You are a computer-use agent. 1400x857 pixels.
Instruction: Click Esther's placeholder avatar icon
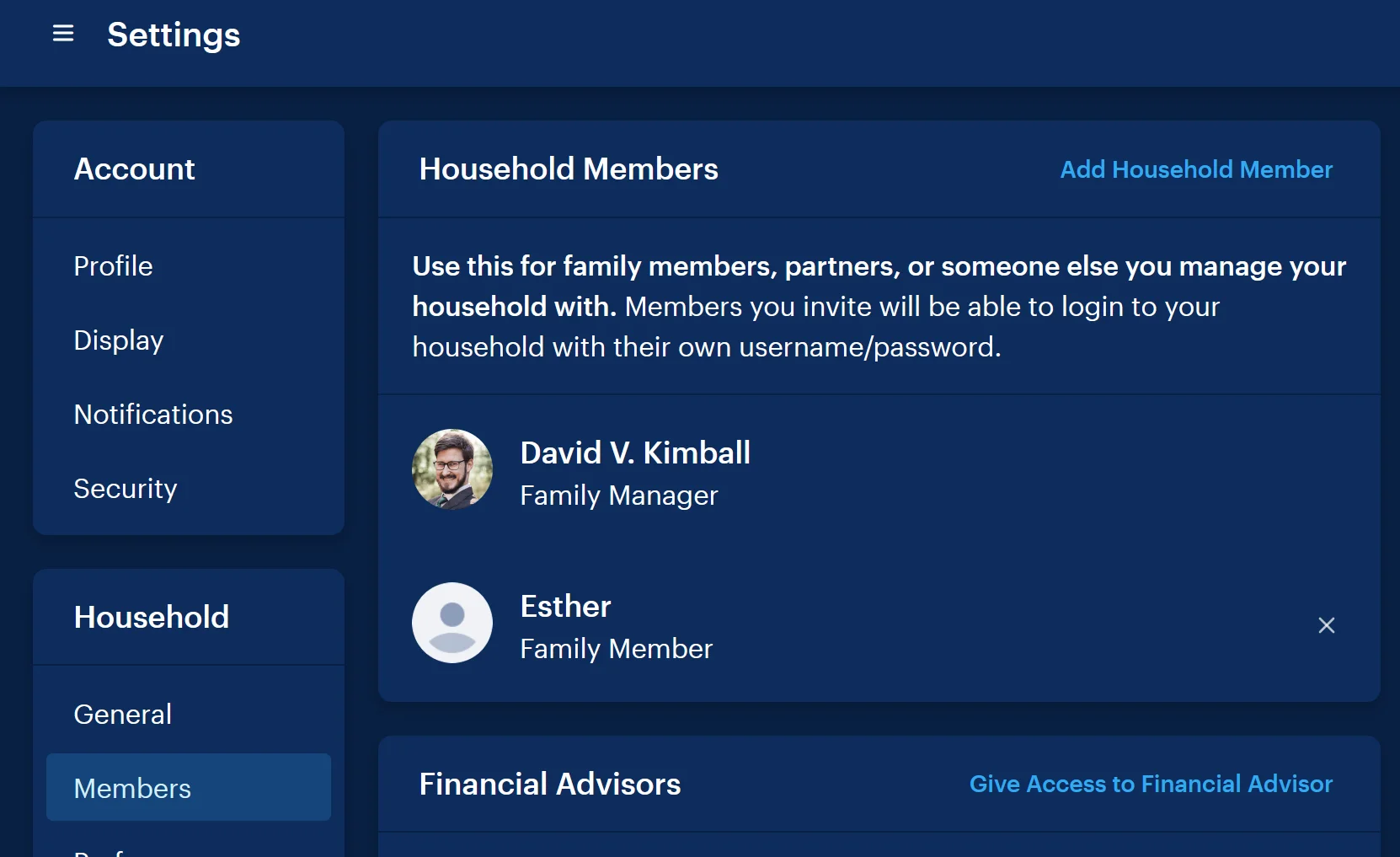(452, 623)
